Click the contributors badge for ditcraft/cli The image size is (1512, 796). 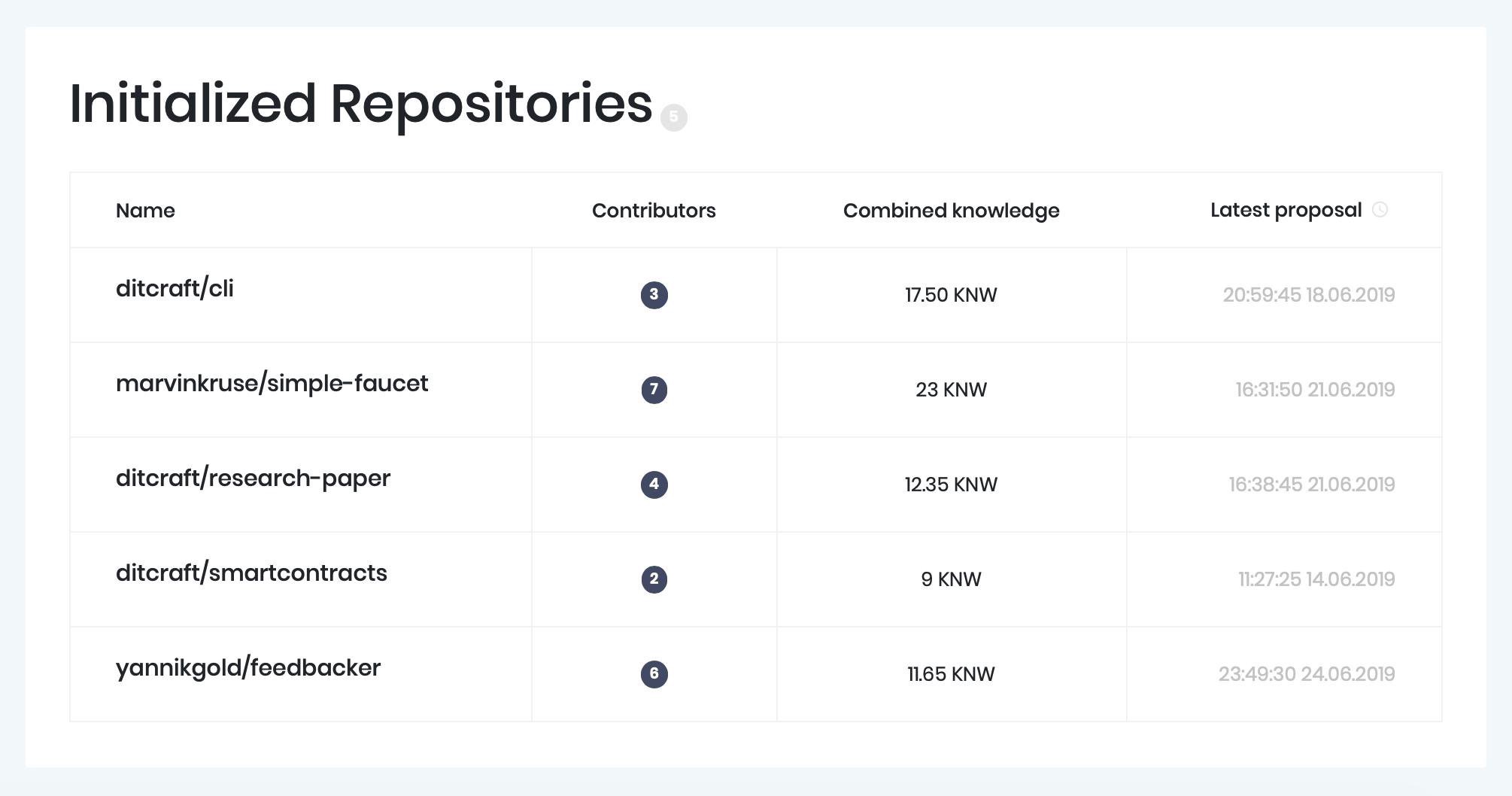pyautogui.click(x=654, y=295)
